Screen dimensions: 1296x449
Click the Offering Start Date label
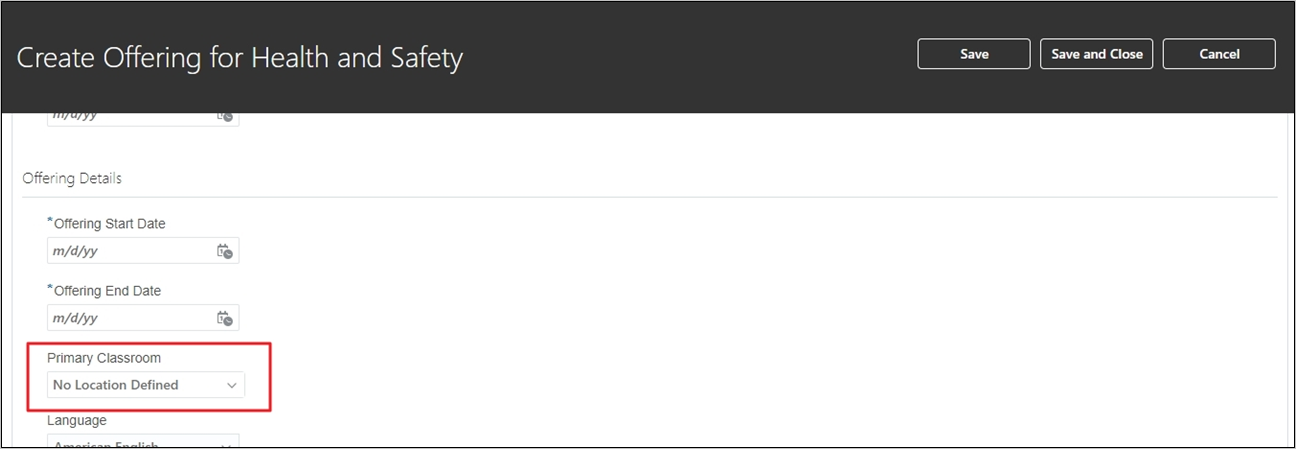click(110, 224)
